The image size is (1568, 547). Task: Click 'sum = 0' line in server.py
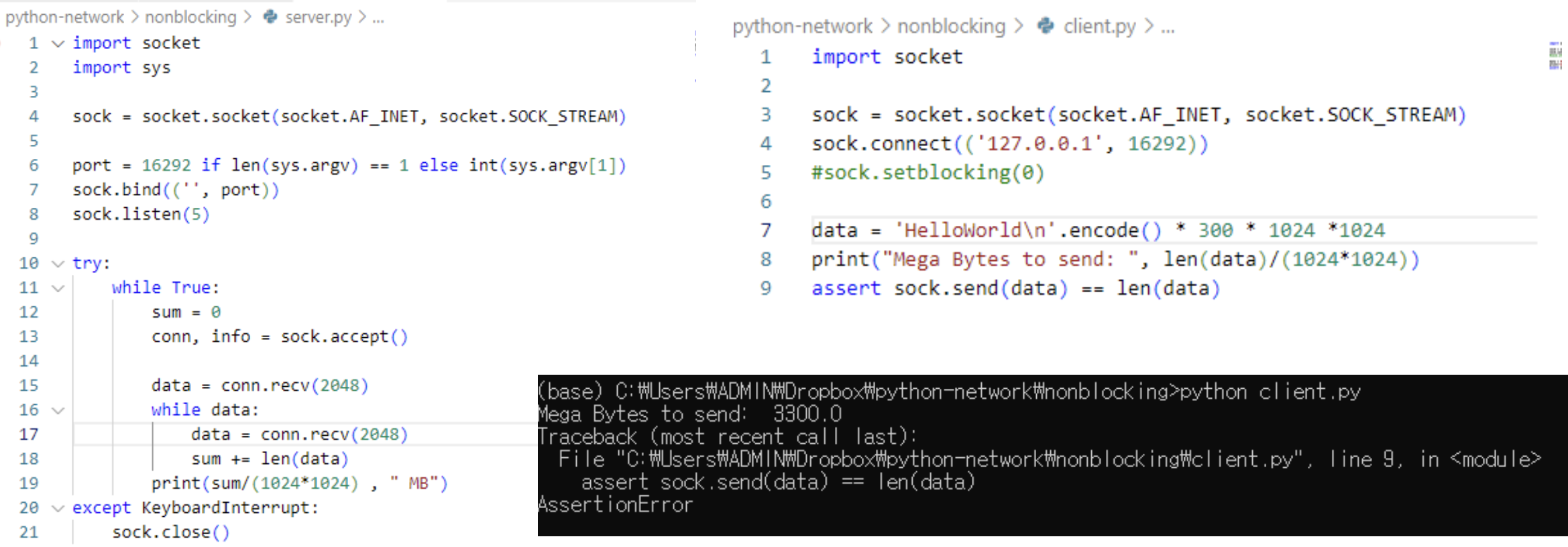point(186,312)
